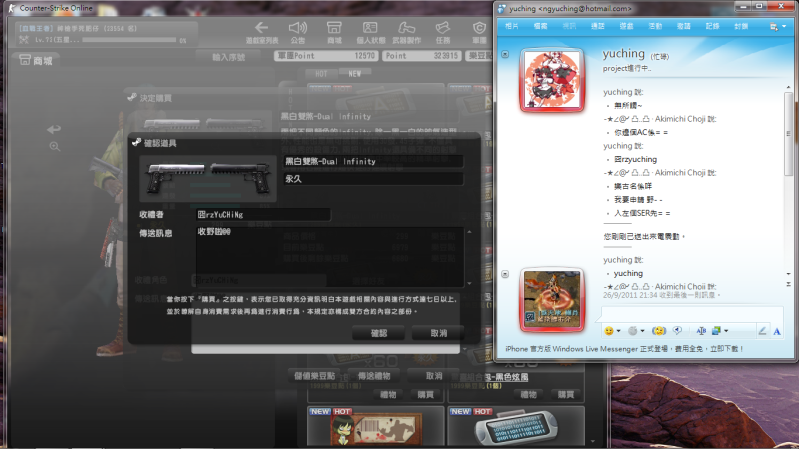Open the 商城 shop icon in top toolbar
The image size is (799, 449).
(x=334, y=32)
